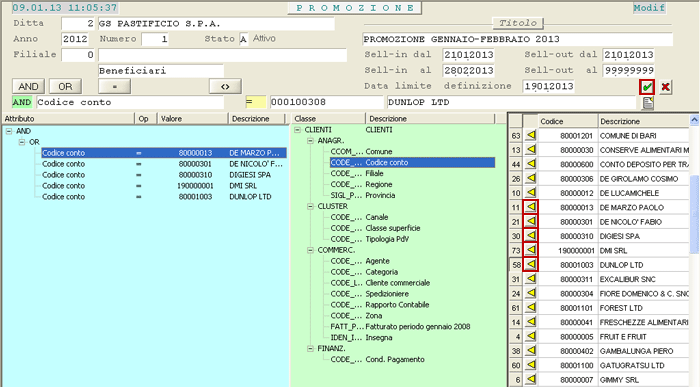The width and height of the screenshot is (700, 387).
Task: Add FRESCHEZZE ALIMENTARI via arrow icon
Action: [x=530, y=322]
